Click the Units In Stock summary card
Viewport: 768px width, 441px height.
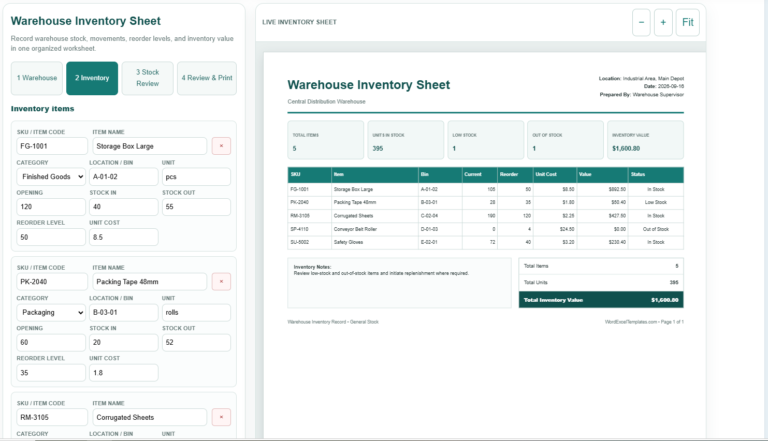406,140
